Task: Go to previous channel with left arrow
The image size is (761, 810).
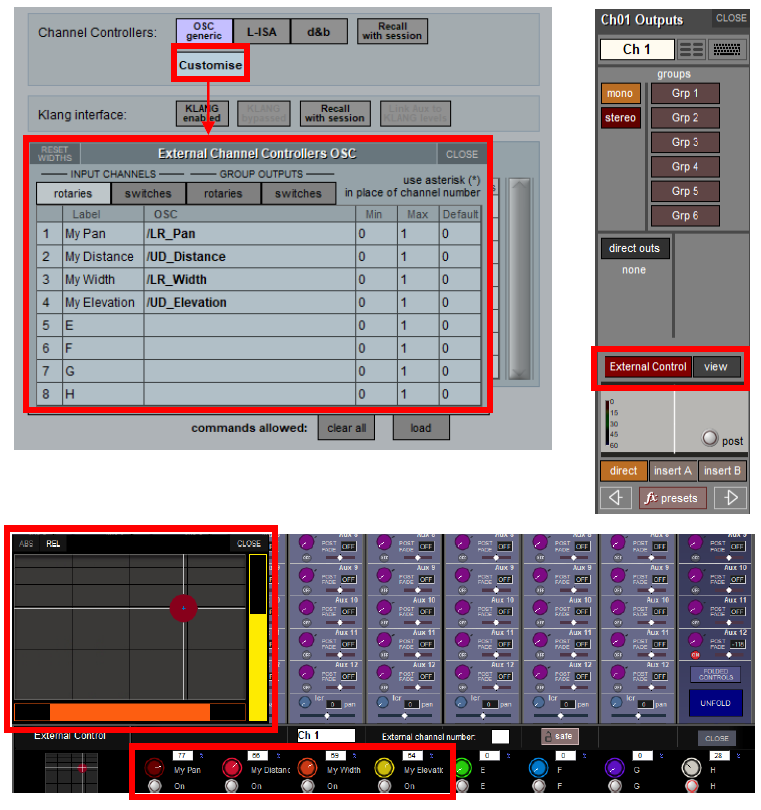Action: (616, 497)
